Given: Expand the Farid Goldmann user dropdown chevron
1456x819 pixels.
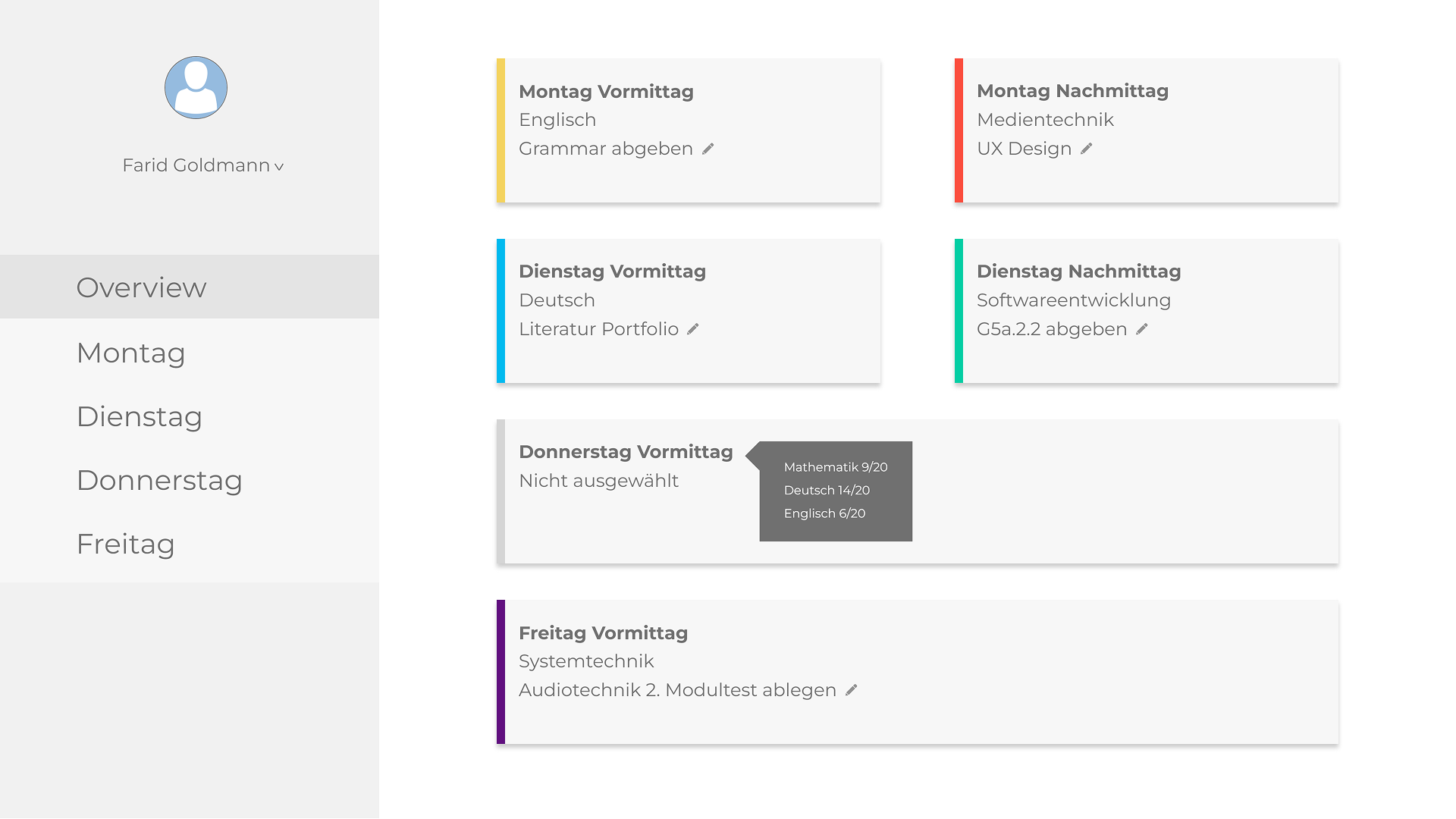Looking at the screenshot, I should (279, 167).
